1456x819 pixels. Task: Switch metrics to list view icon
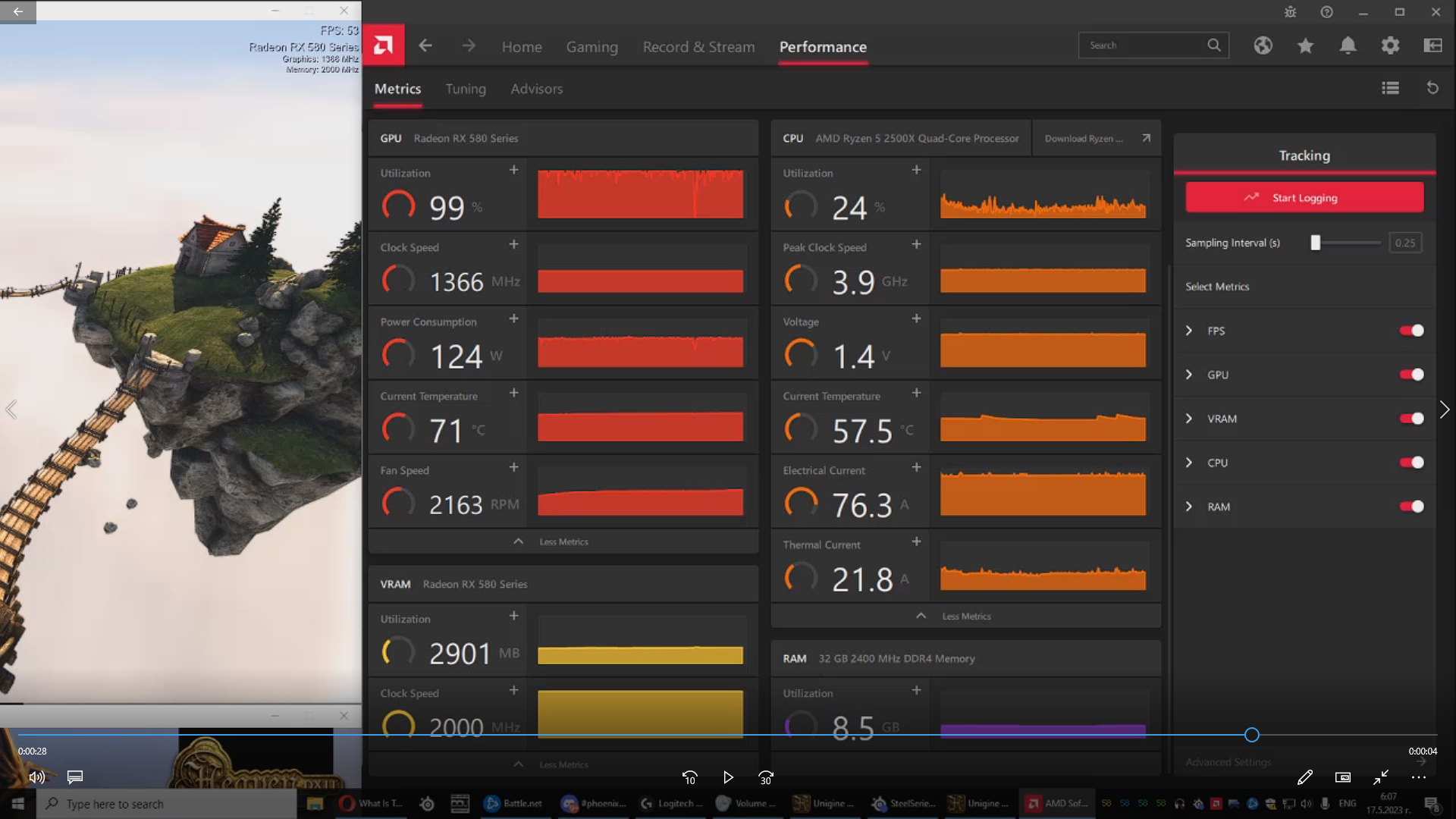(x=1390, y=88)
